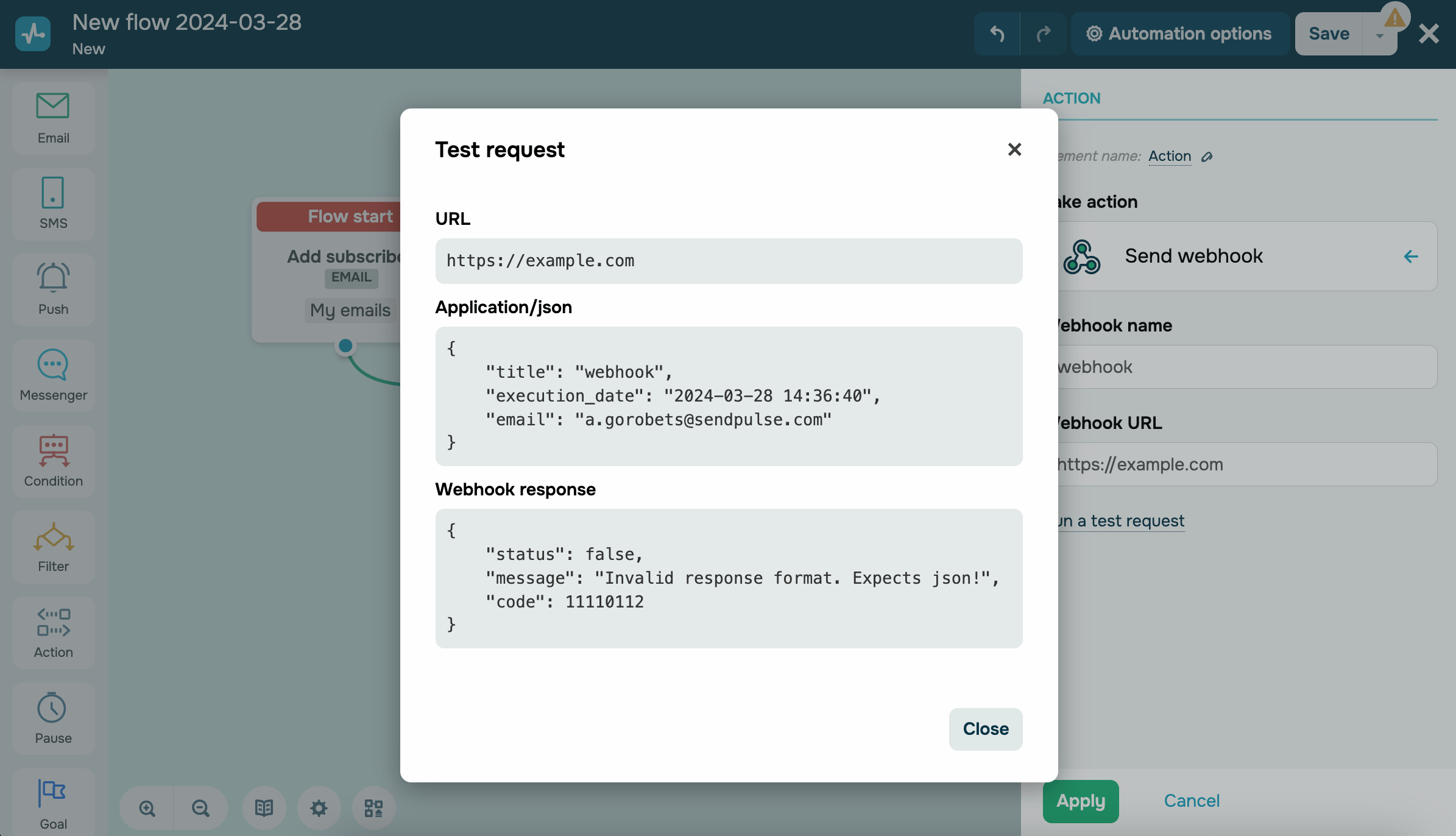Click the undo arrow in header
1456x836 pixels.
pyautogui.click(x=997, y=34)
